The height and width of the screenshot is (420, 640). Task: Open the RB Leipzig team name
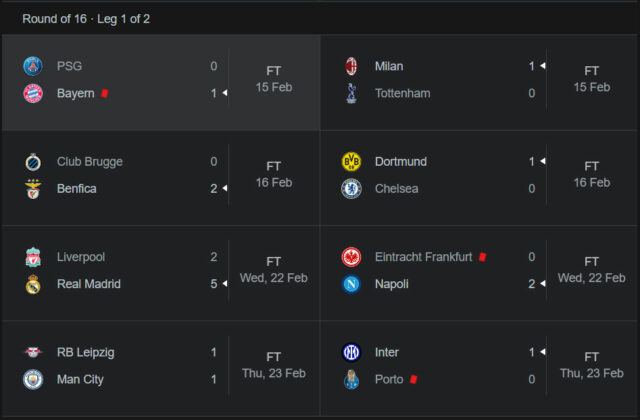(85, 352)
